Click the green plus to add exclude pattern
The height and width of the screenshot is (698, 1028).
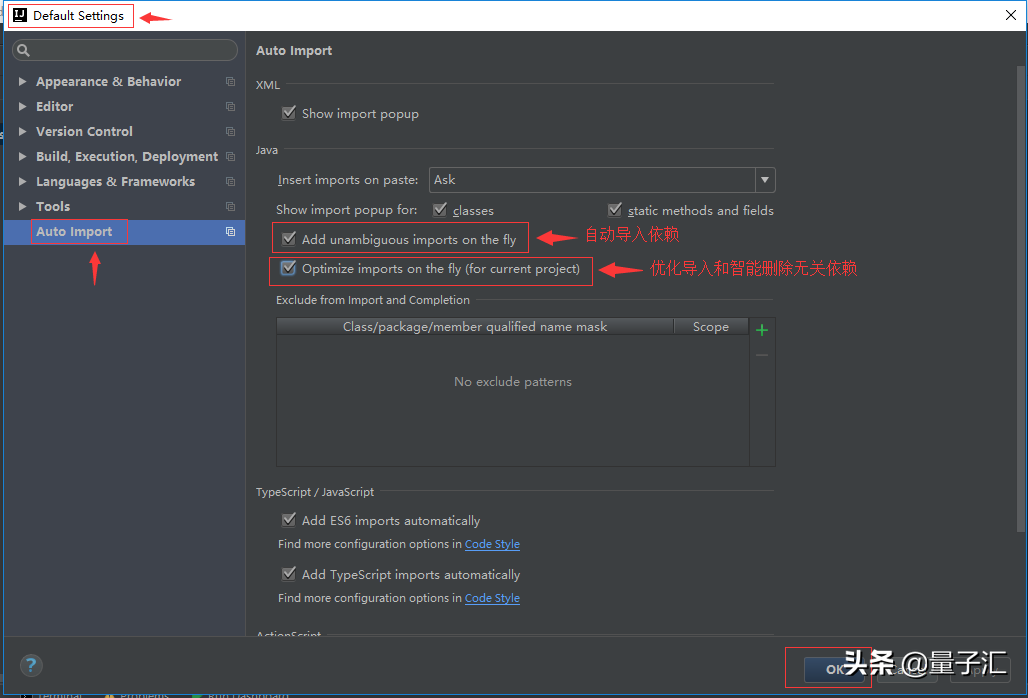[x=761, y=329]
